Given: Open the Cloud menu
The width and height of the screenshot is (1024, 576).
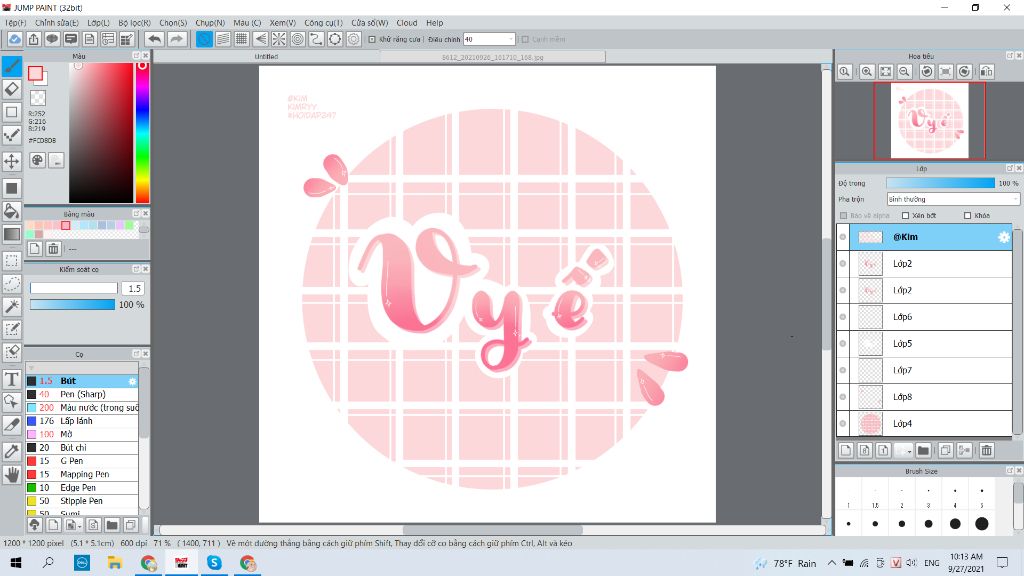Looking at the screenshot, I should point(407,23).
